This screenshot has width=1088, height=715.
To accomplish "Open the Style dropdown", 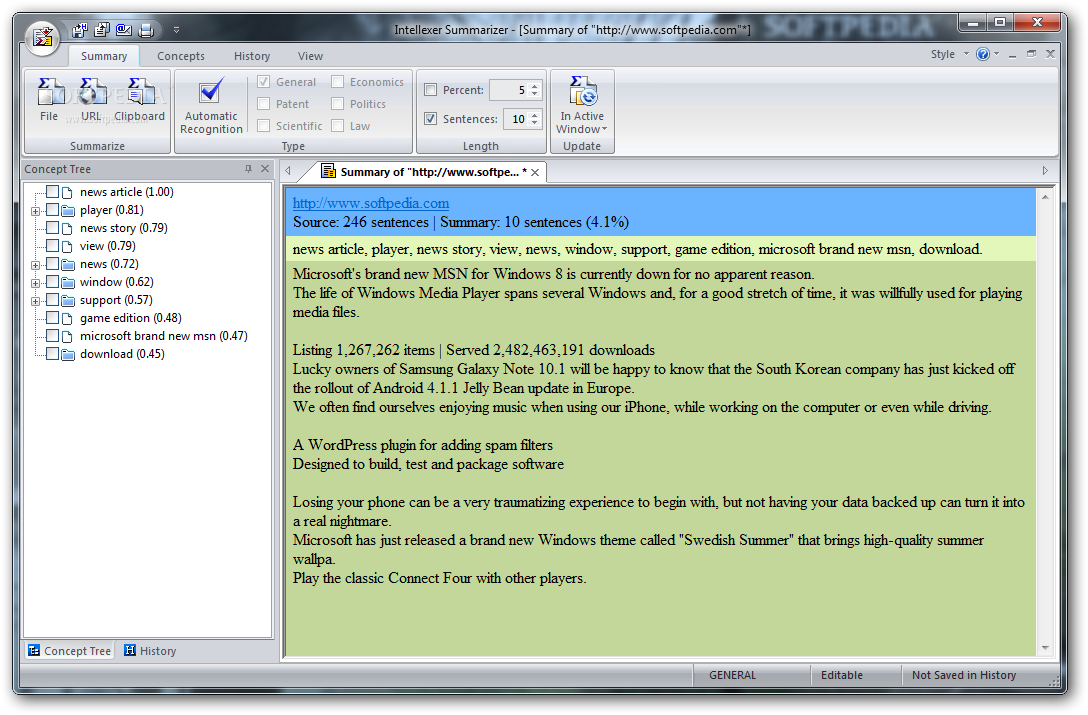I will [x=950, y=54].
